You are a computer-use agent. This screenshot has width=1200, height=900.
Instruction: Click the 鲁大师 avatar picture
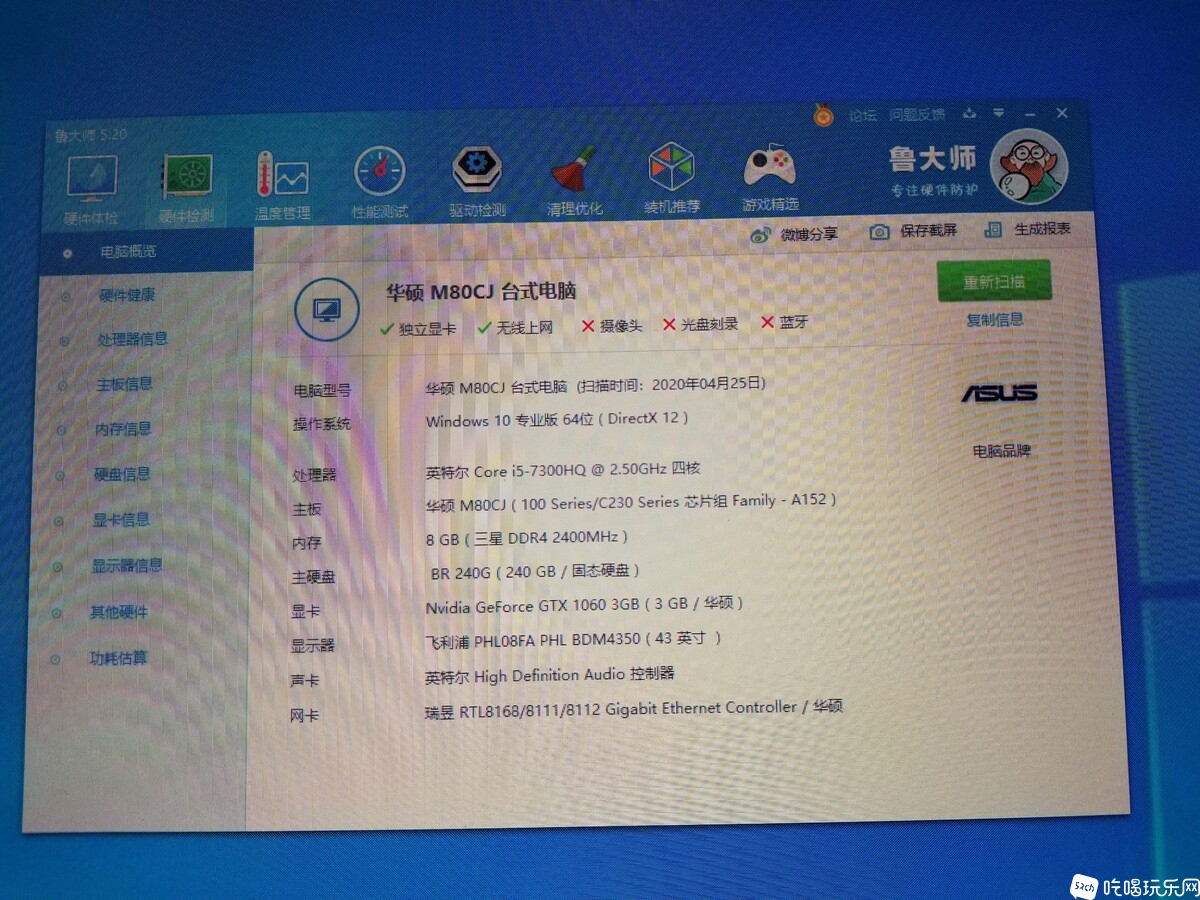click(1029, 166)
